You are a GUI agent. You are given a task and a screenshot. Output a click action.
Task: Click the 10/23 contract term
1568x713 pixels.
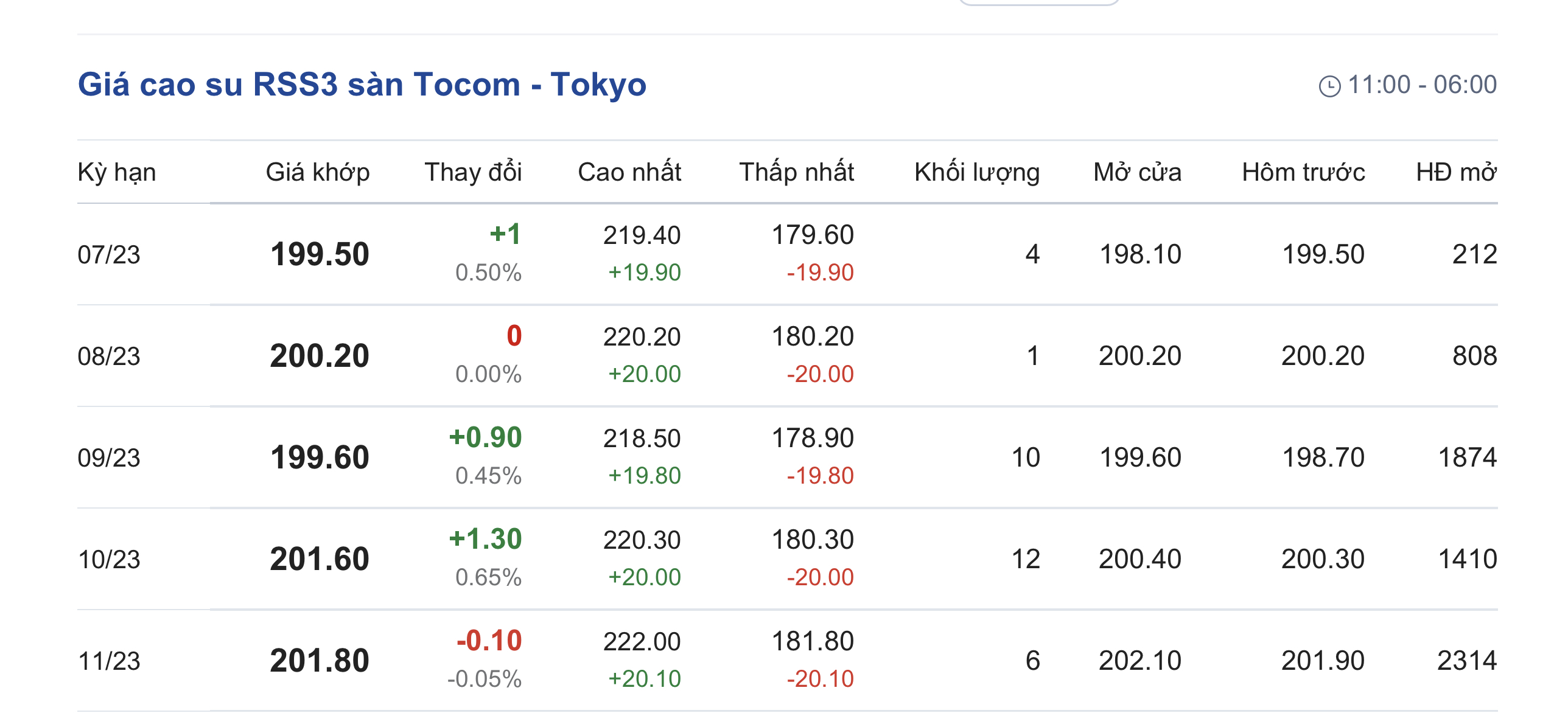[109, 559]
